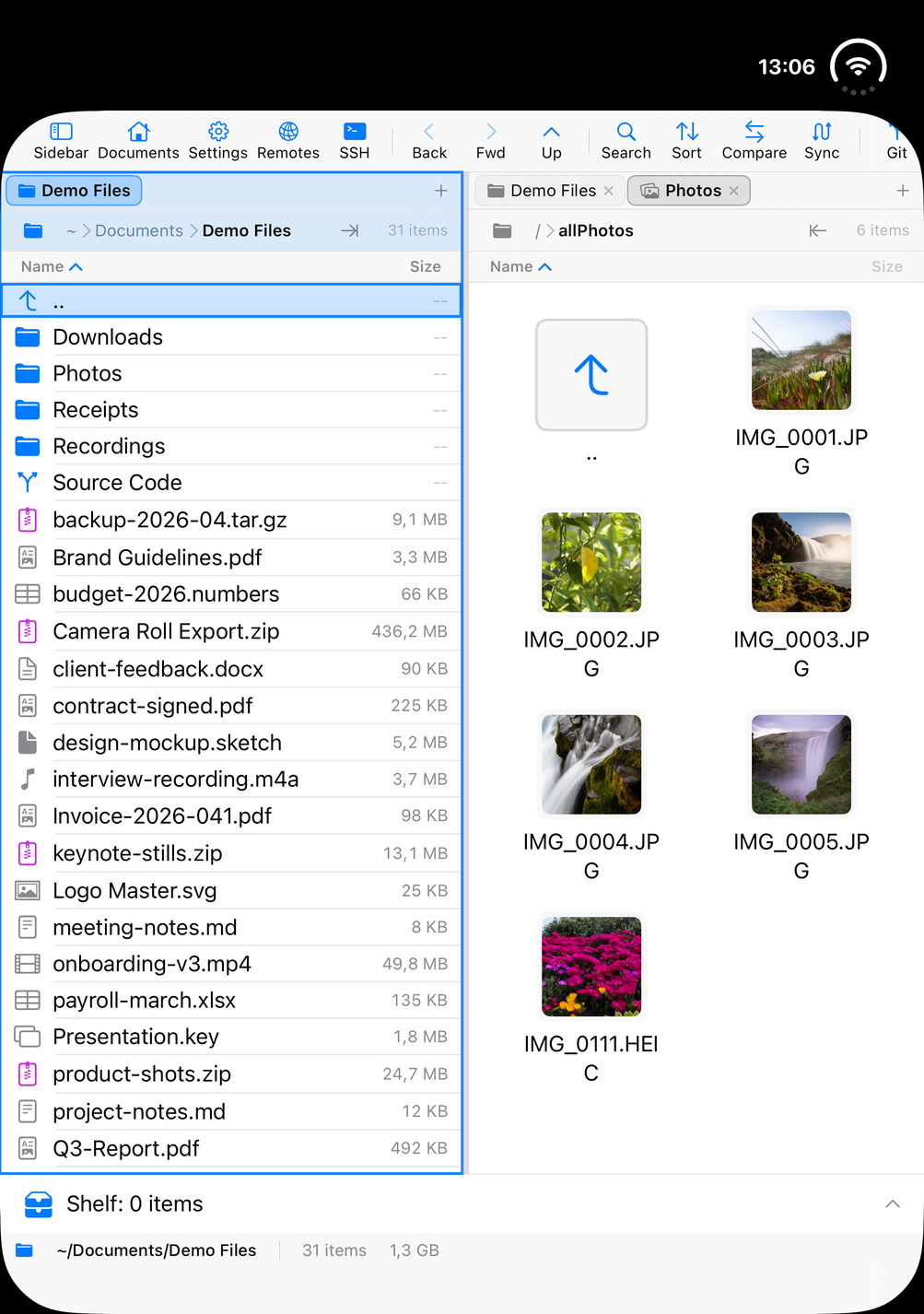Select keynote-stills.zip
The image size is (924, 1314).
coord(232,853)
